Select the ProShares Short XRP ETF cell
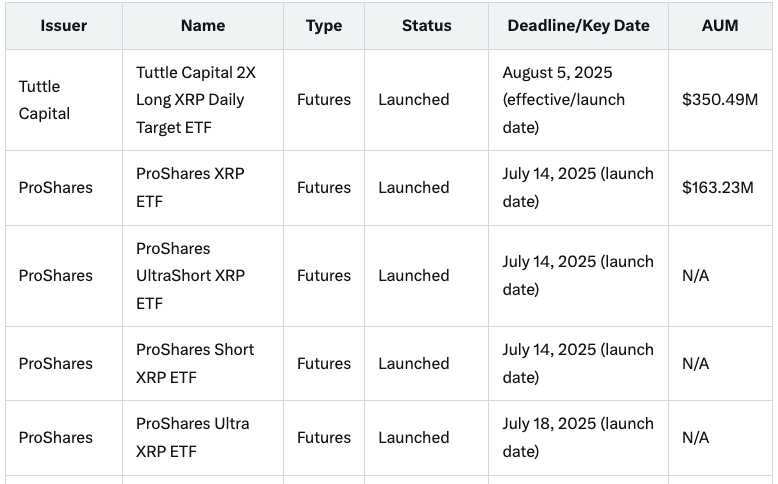 click(194, 363)
